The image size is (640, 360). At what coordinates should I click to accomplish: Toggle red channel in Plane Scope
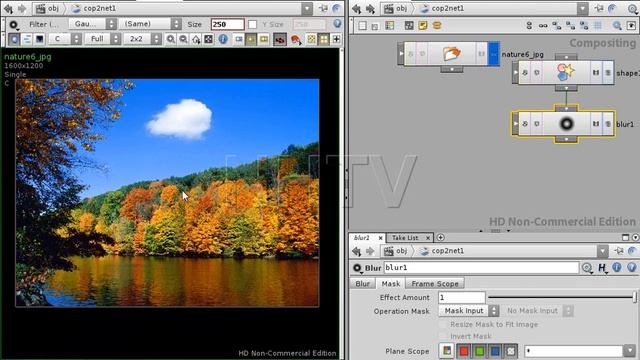(464, 351)
